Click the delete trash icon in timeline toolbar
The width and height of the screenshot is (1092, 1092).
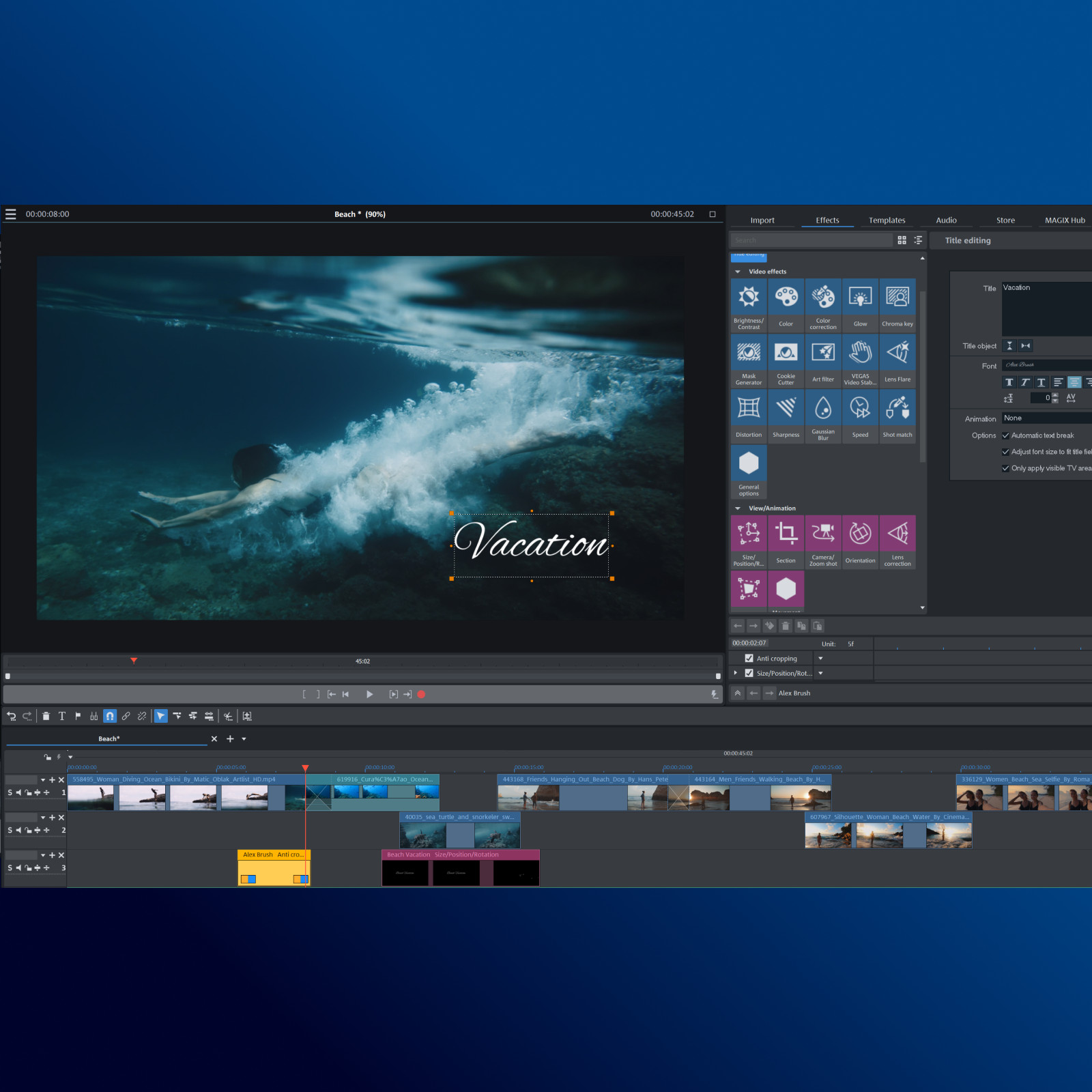tap(46, 716)
